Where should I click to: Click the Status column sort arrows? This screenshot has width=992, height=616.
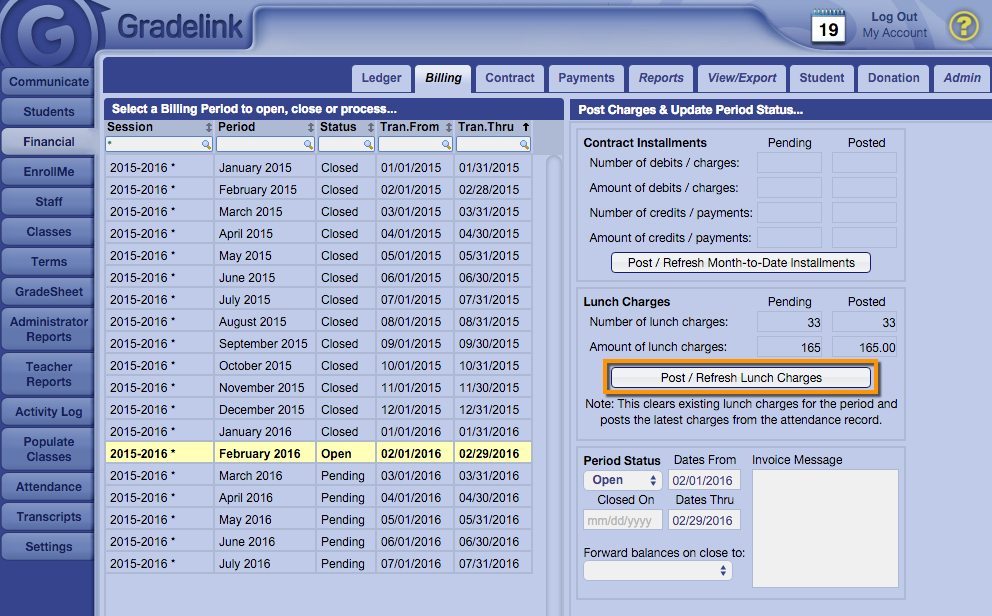click(368, 128)
